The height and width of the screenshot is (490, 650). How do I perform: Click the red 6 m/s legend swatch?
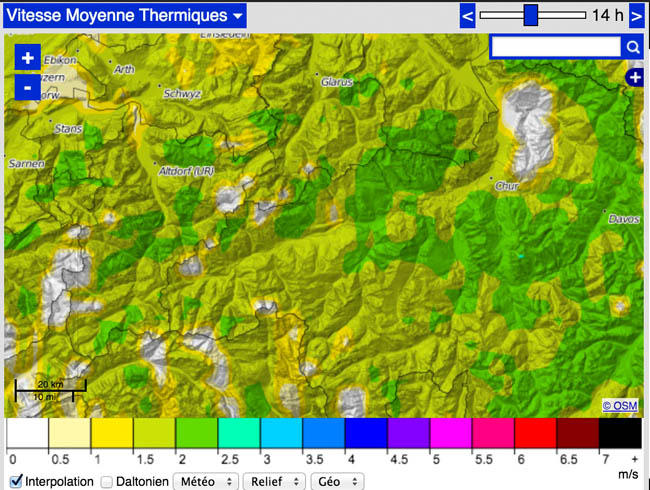coord(535,433)
